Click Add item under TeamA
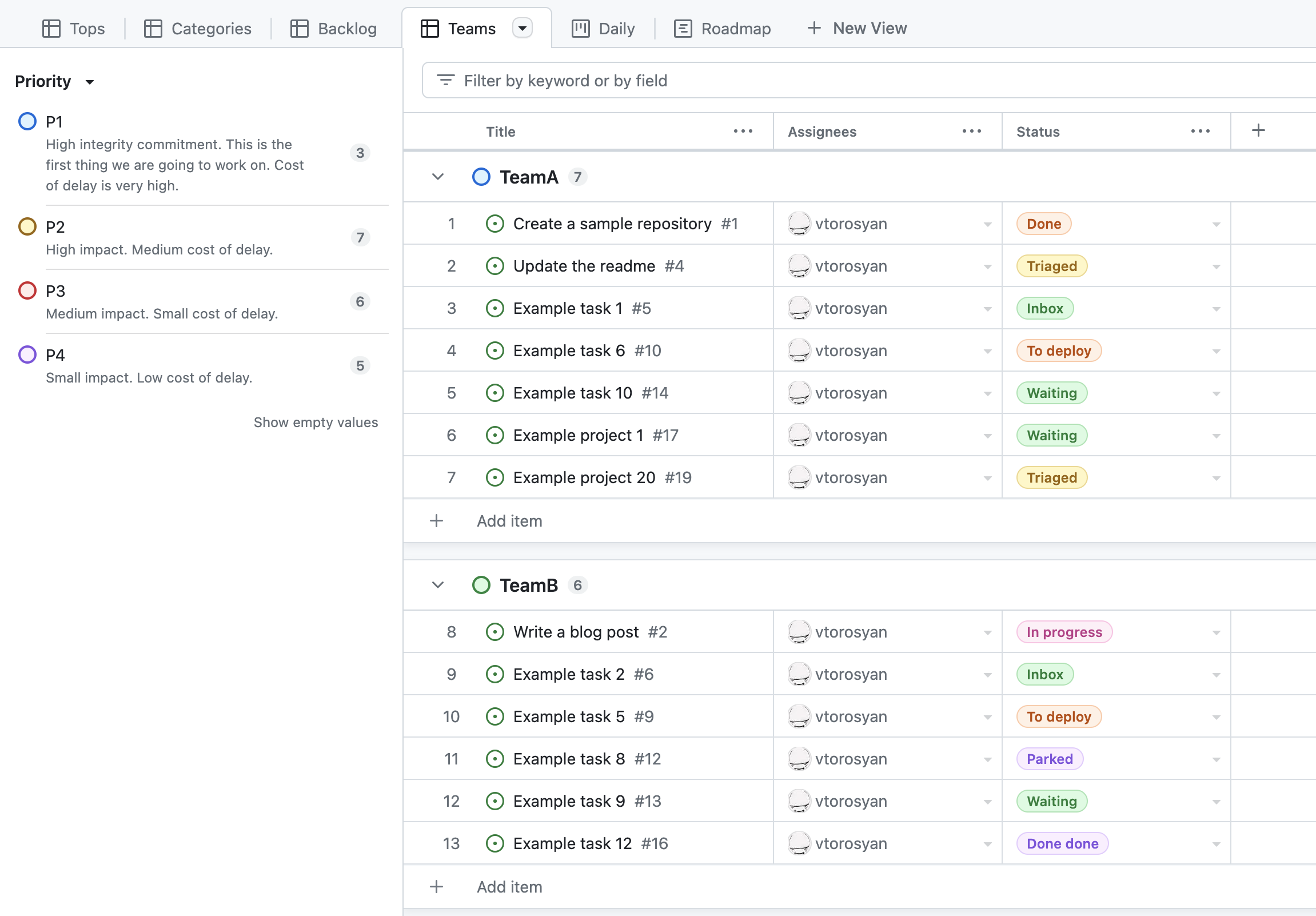Screen dimensions: 1316x916 [x=509, y=521]
